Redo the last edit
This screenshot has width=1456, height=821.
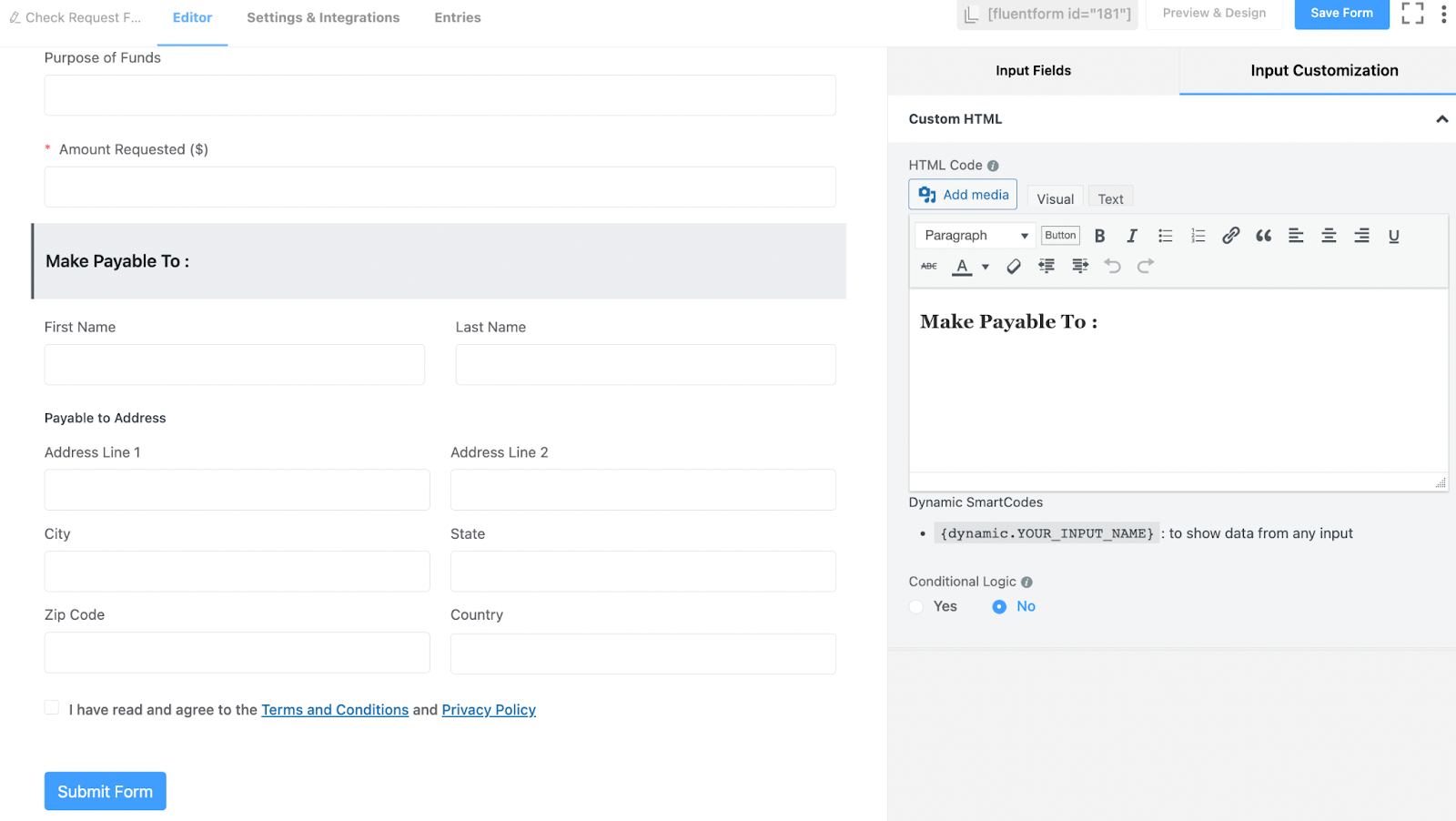[1146, 266]
